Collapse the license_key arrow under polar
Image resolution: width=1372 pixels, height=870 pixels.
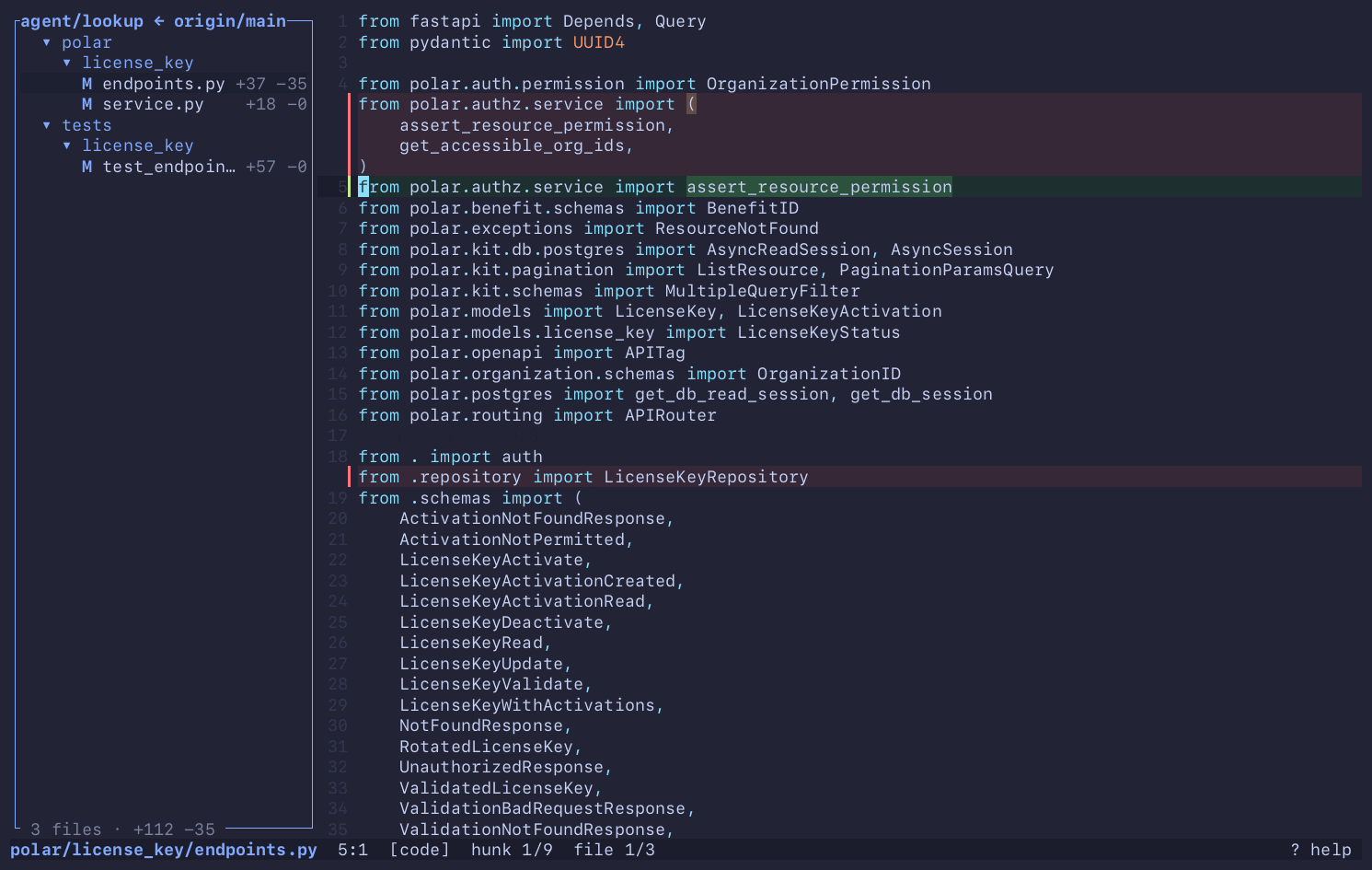pos(66,63)
